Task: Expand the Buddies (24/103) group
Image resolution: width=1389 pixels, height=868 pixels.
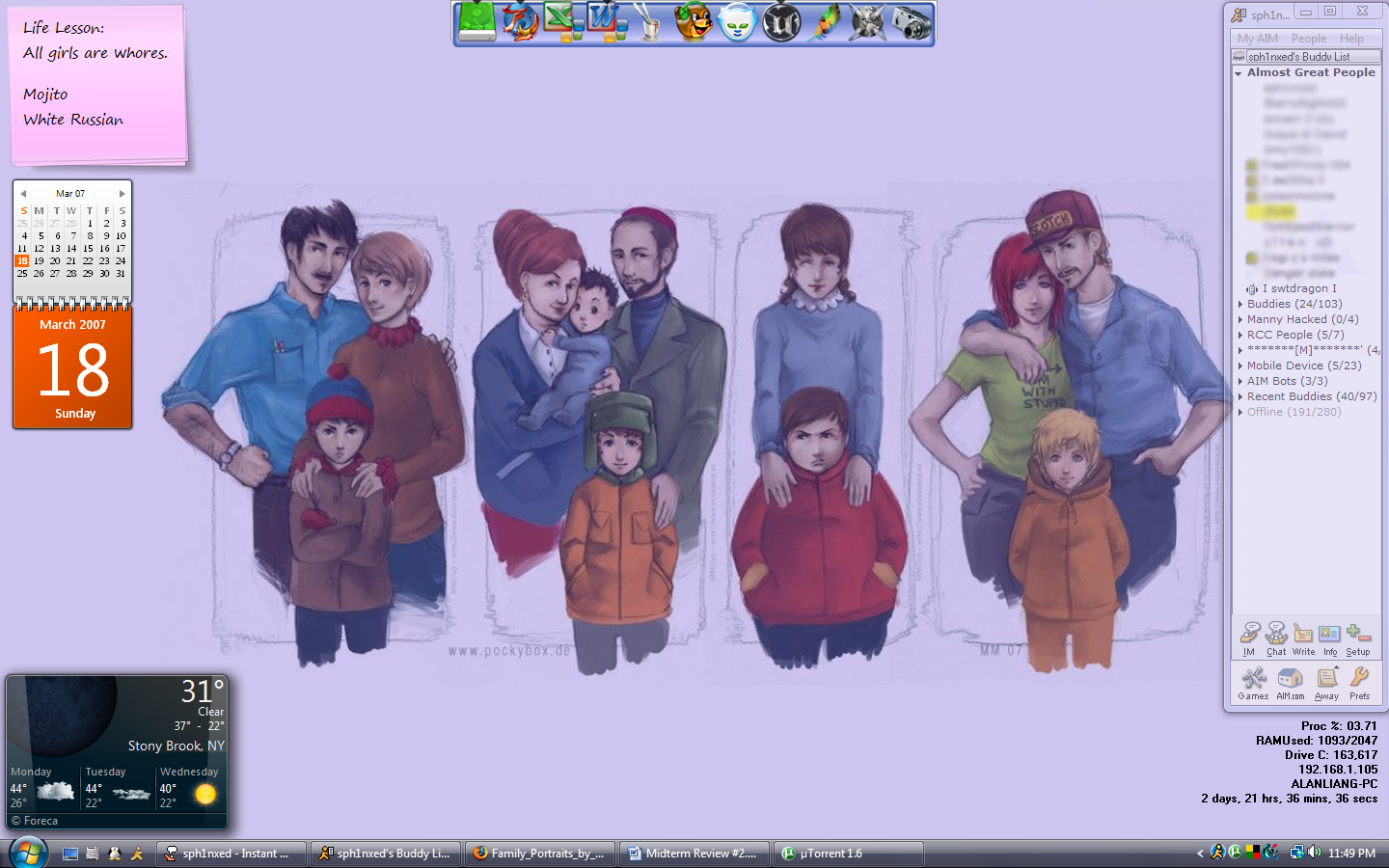Action: pos(1239,304)
